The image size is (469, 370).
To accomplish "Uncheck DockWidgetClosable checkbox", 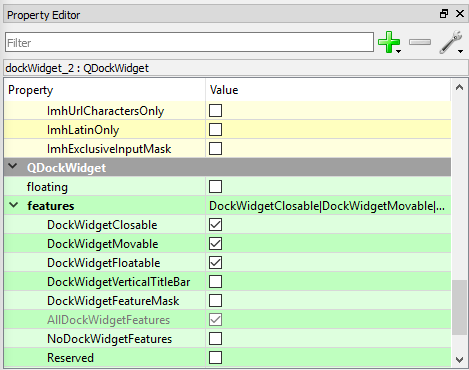I will pos(215,225).
